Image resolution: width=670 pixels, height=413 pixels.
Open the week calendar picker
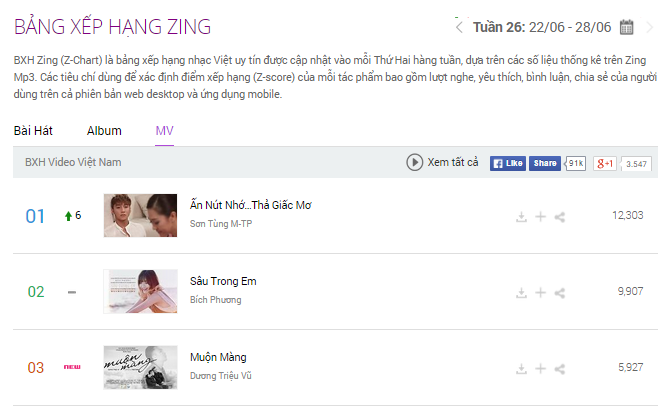tap(627, 27)
